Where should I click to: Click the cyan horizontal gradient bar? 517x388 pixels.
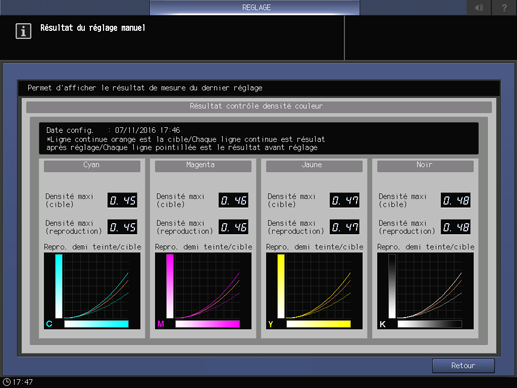pos(96,324)
